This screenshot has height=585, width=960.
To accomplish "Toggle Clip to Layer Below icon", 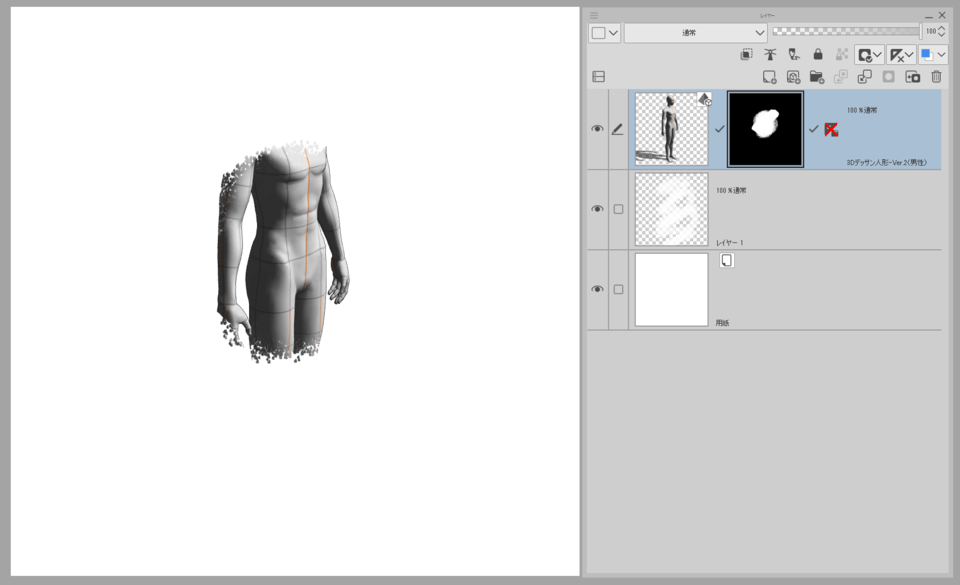I will (746, 54).
